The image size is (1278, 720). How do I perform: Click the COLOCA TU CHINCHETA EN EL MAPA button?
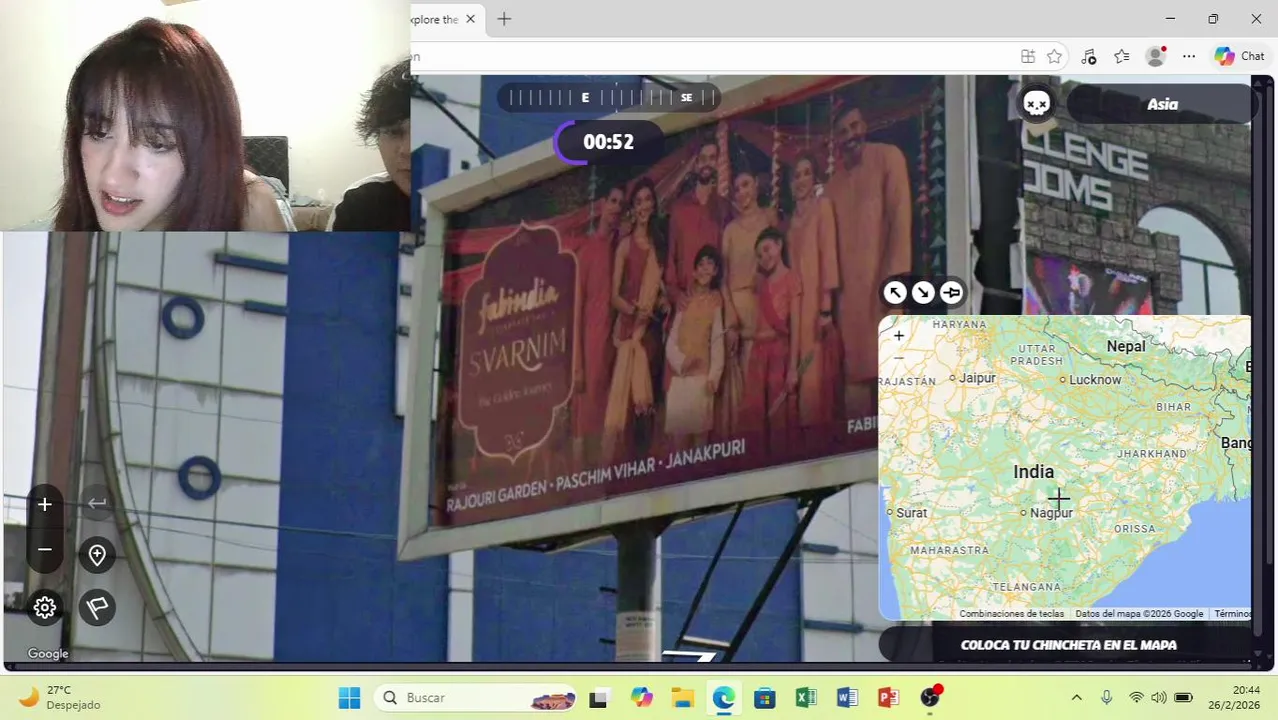coord(1068,645)
